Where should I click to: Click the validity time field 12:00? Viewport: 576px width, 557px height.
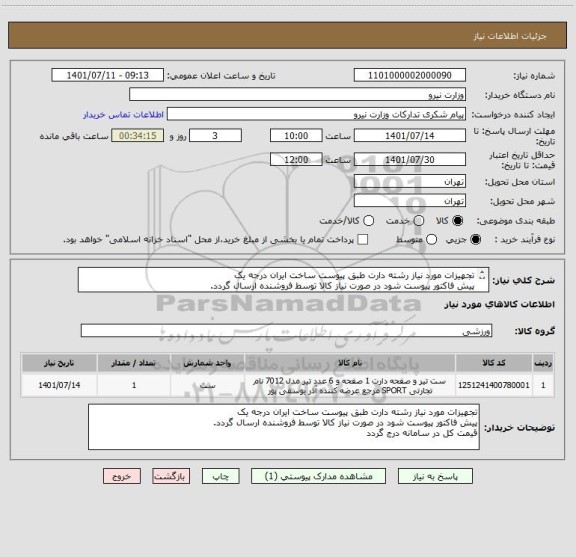[x=296, y=159]
